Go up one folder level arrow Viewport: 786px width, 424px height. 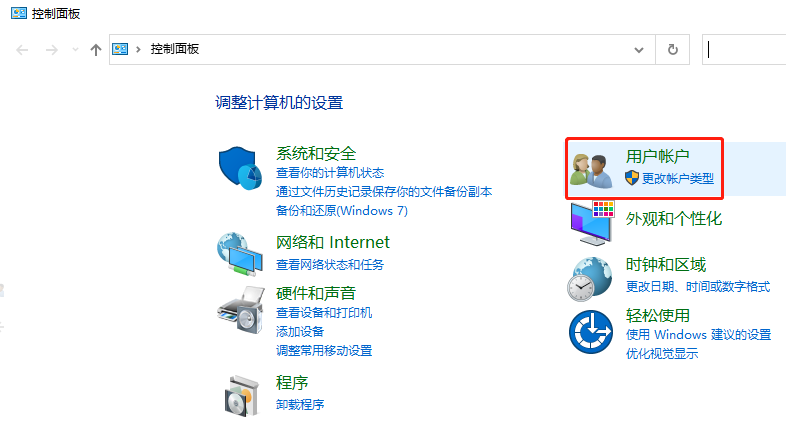[96, 50]
